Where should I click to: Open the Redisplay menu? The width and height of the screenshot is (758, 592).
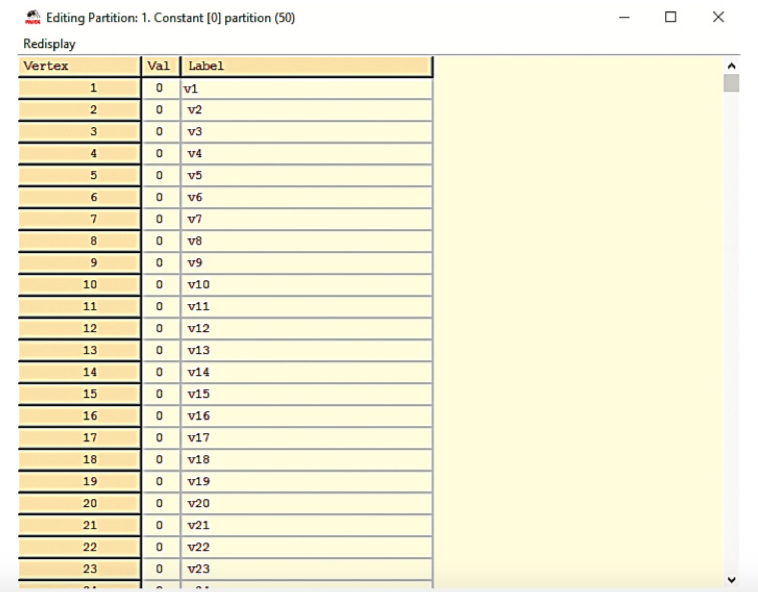click(x=49, y=44)
